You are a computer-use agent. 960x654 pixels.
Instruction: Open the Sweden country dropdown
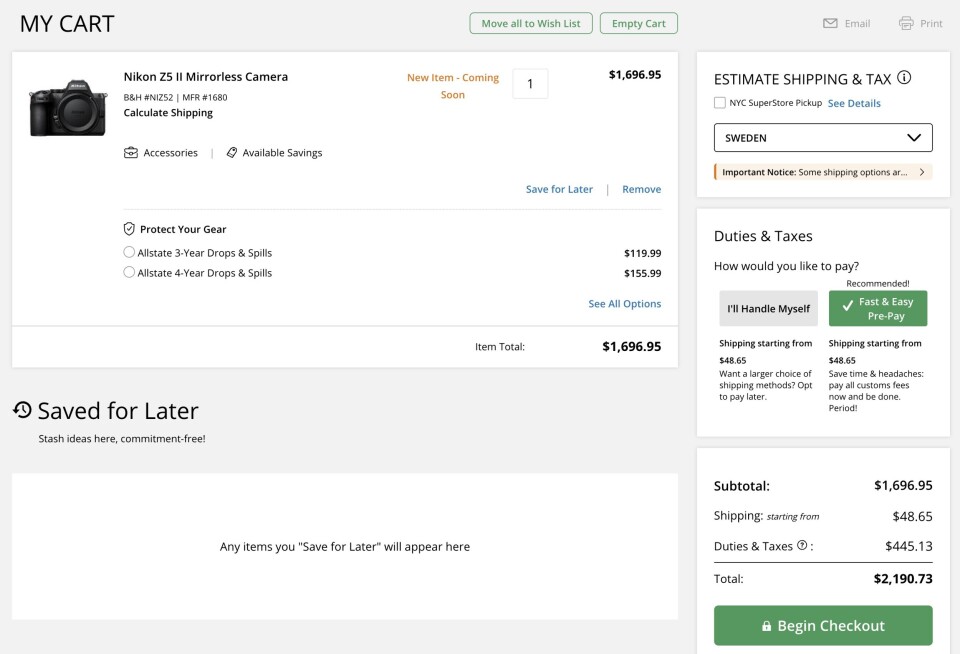pyautogui.click(x=823, y=138)
